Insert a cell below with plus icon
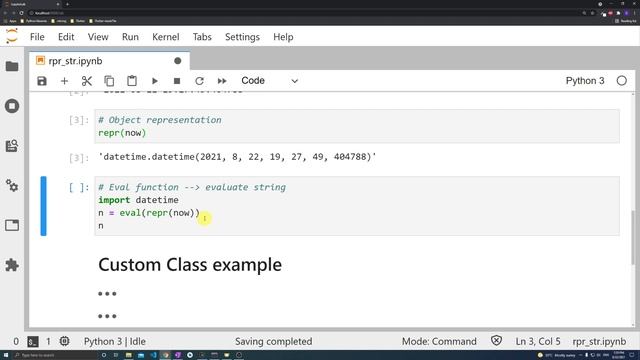The height and width of the screenshot is (360, 640). 64,81
